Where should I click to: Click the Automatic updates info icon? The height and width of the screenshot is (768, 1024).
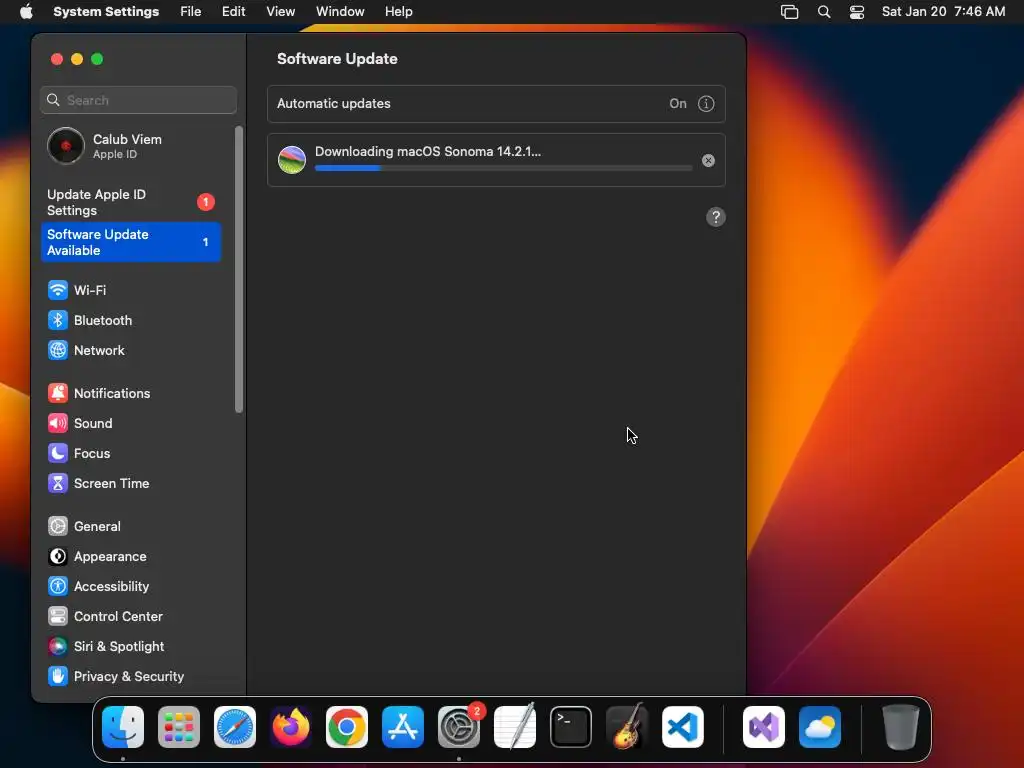pos(706,104)
